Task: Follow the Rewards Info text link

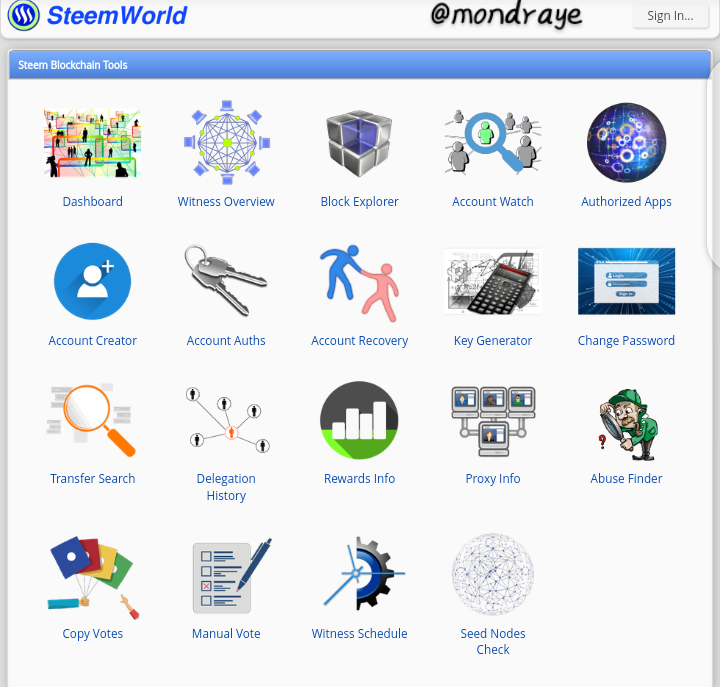Action: pos(360,479)
